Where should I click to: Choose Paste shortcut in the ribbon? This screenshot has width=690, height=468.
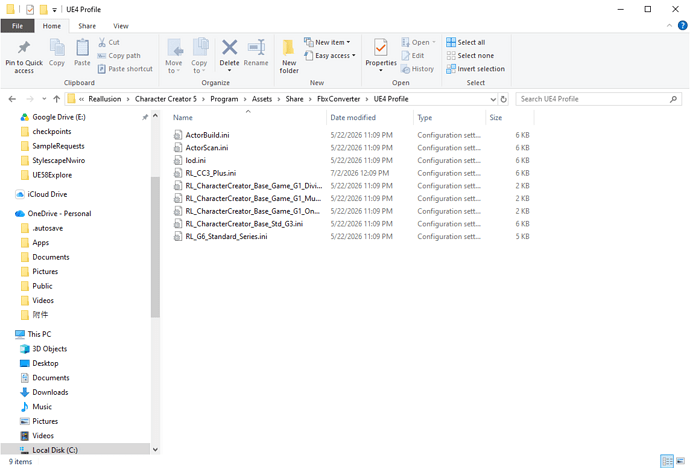(125, 69)
